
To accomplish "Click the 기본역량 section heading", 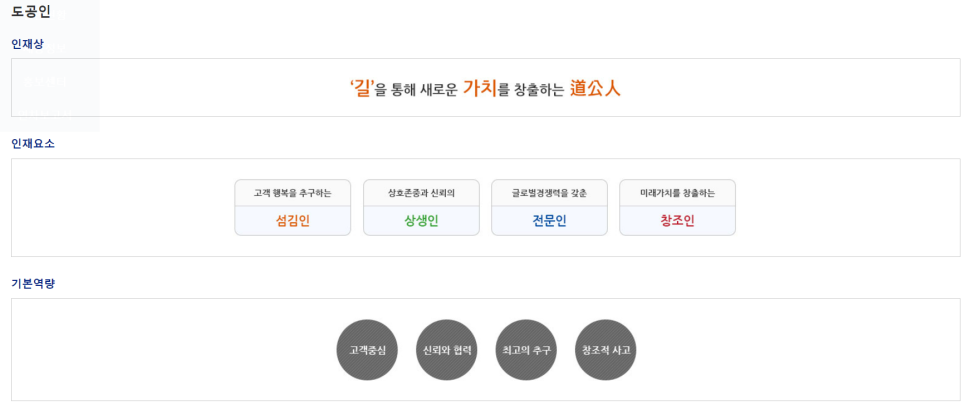I will (33, 284).
